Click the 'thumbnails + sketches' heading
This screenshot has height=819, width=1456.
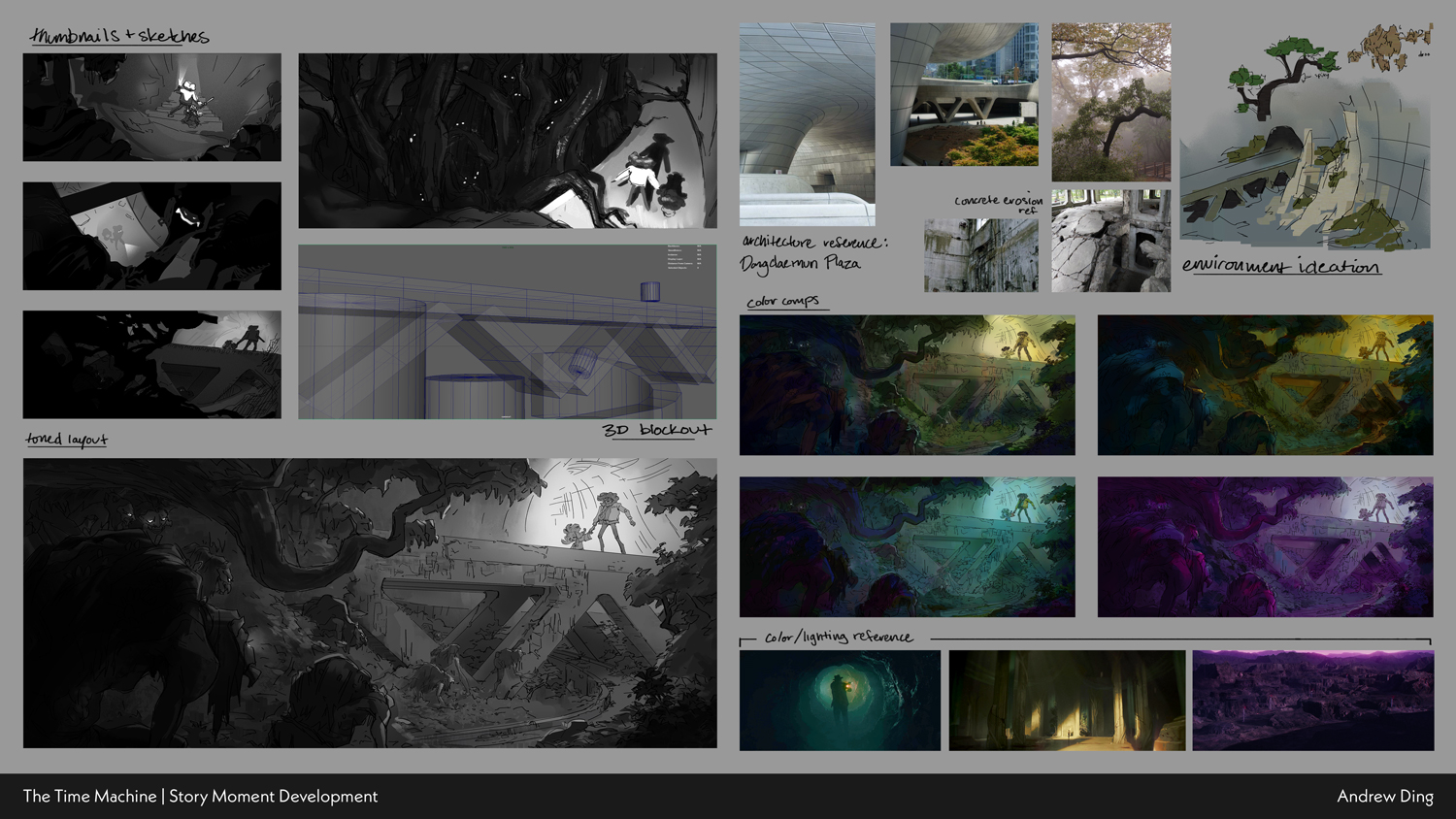(x=119, y=37)
